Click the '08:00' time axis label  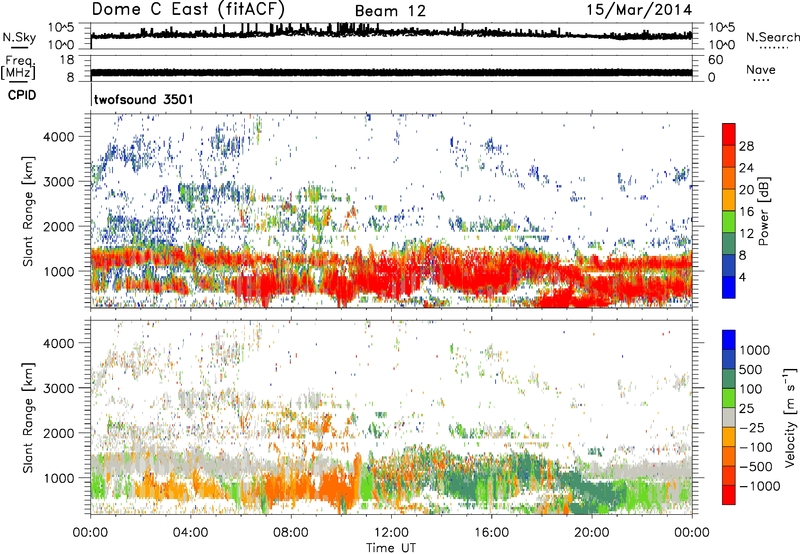[x=291, y=533]
